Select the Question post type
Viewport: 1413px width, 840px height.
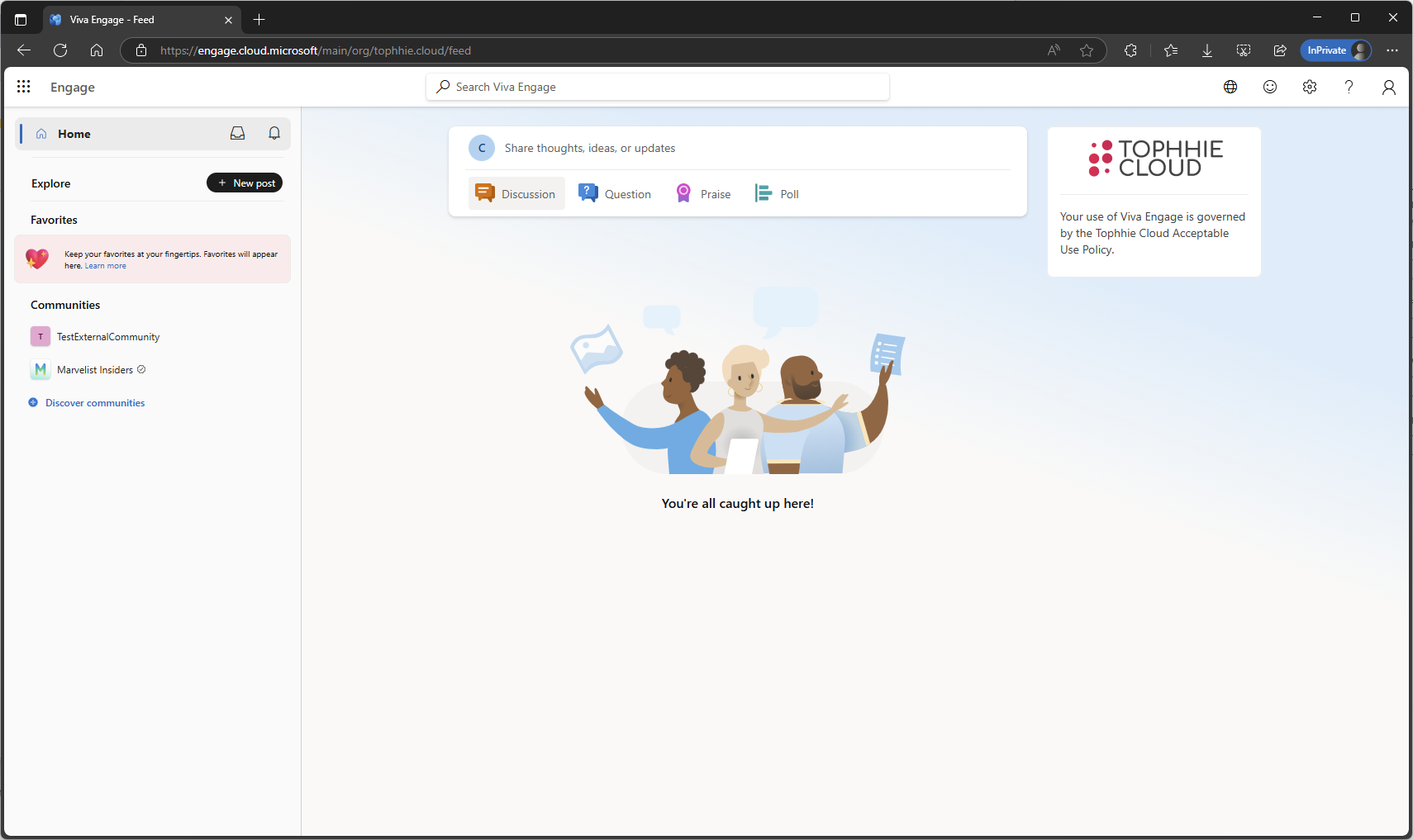[x=615, y=193]
